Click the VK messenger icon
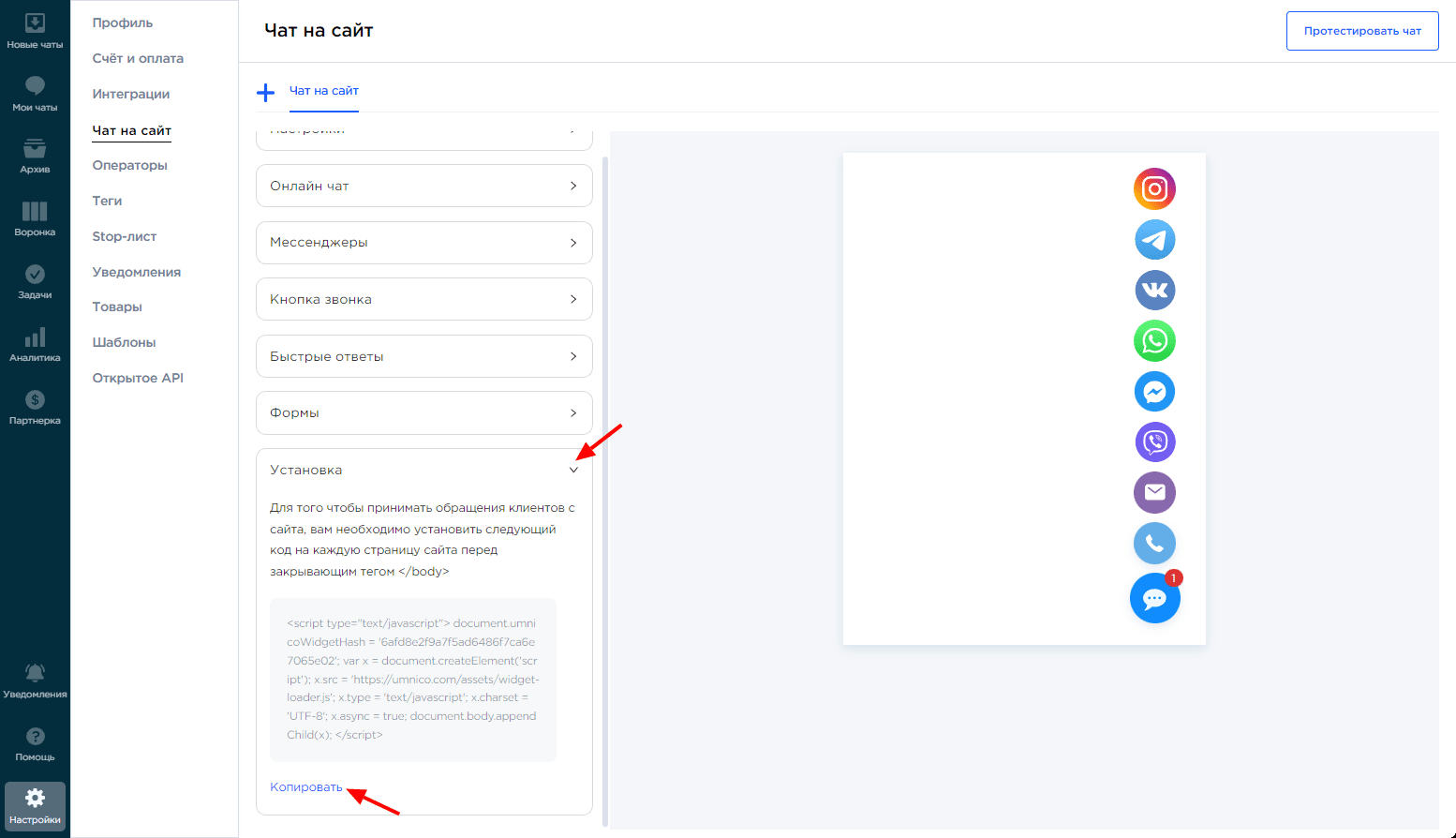This screenshot has height=838, width=1456. [x=1154, y=291]
